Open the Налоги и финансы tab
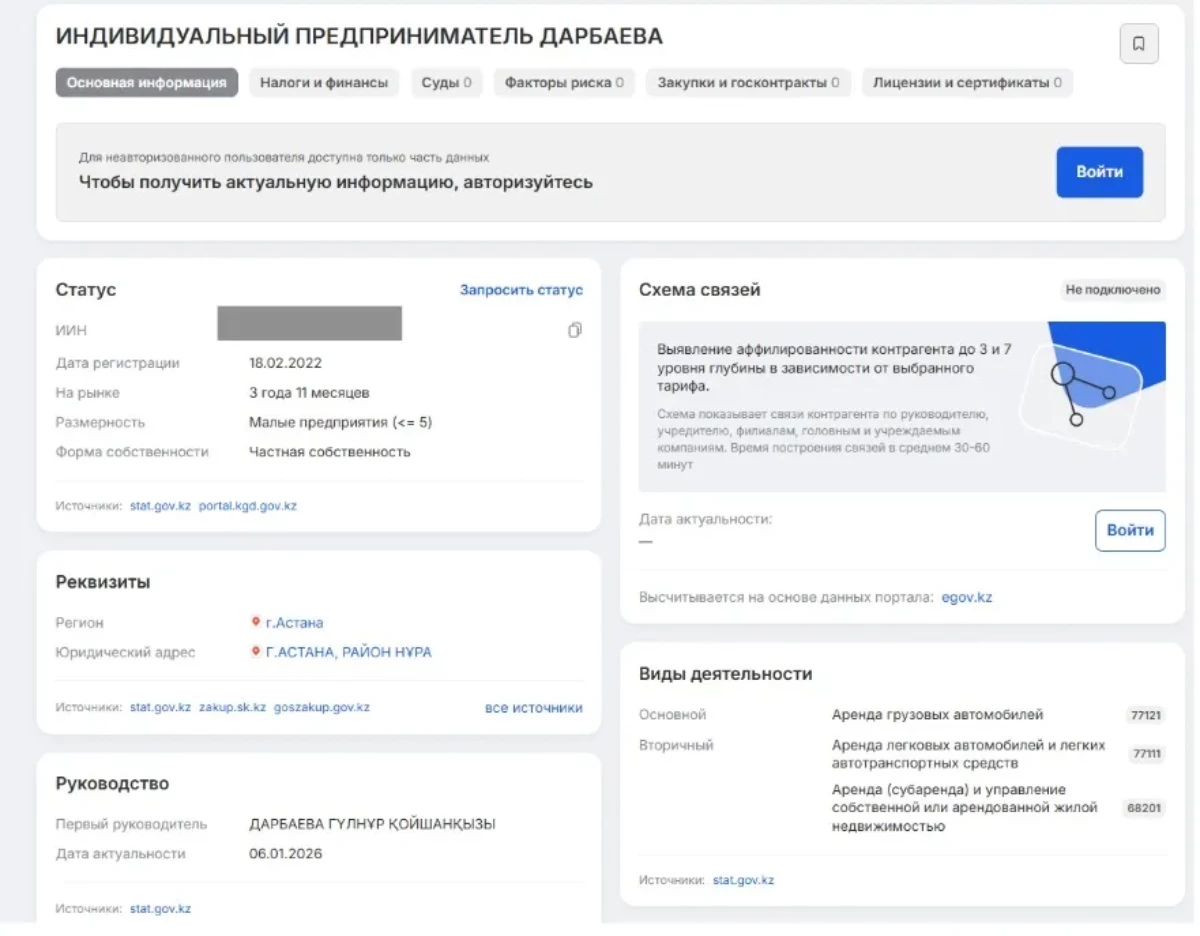Screen dimensions: 1200x936 (x=324, y=83)
